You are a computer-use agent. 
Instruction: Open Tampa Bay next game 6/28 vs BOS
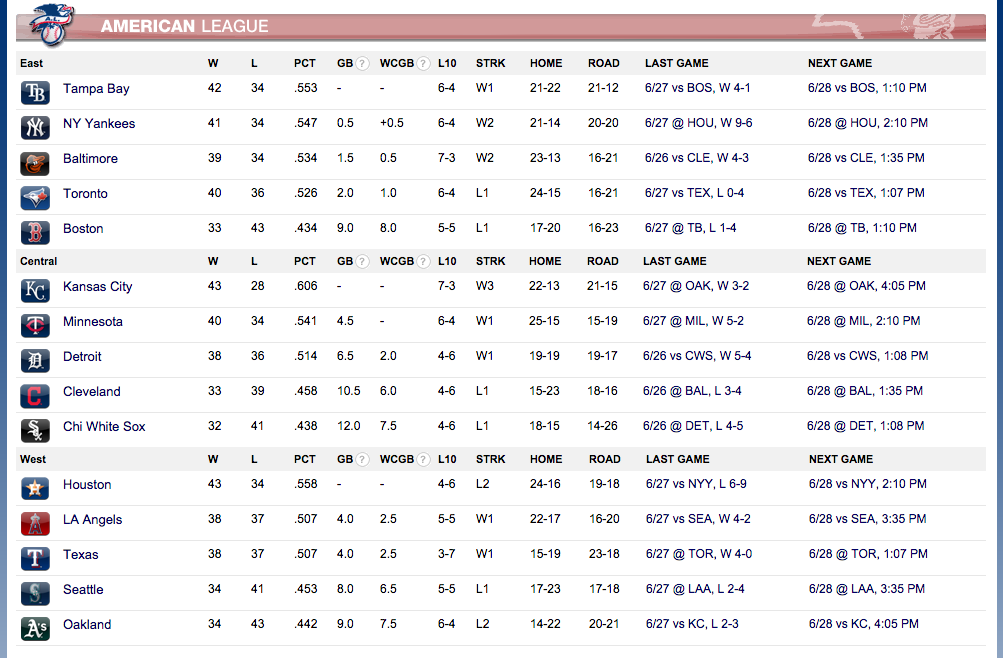[867, 88]
